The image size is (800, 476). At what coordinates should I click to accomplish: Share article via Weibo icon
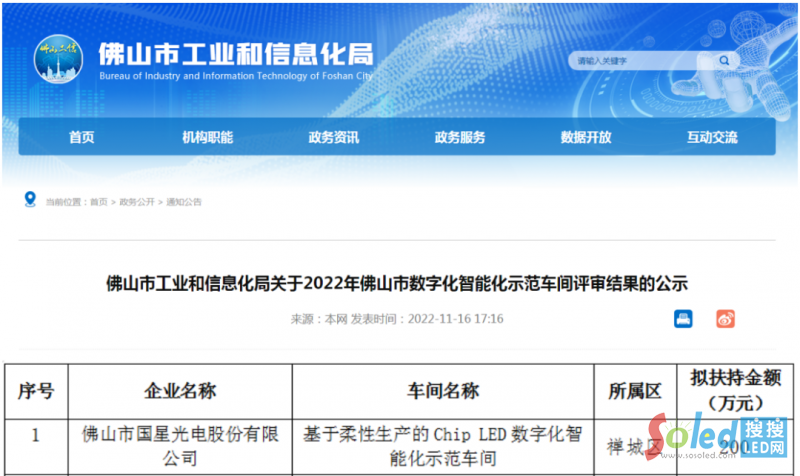click(x=726, y=319)
